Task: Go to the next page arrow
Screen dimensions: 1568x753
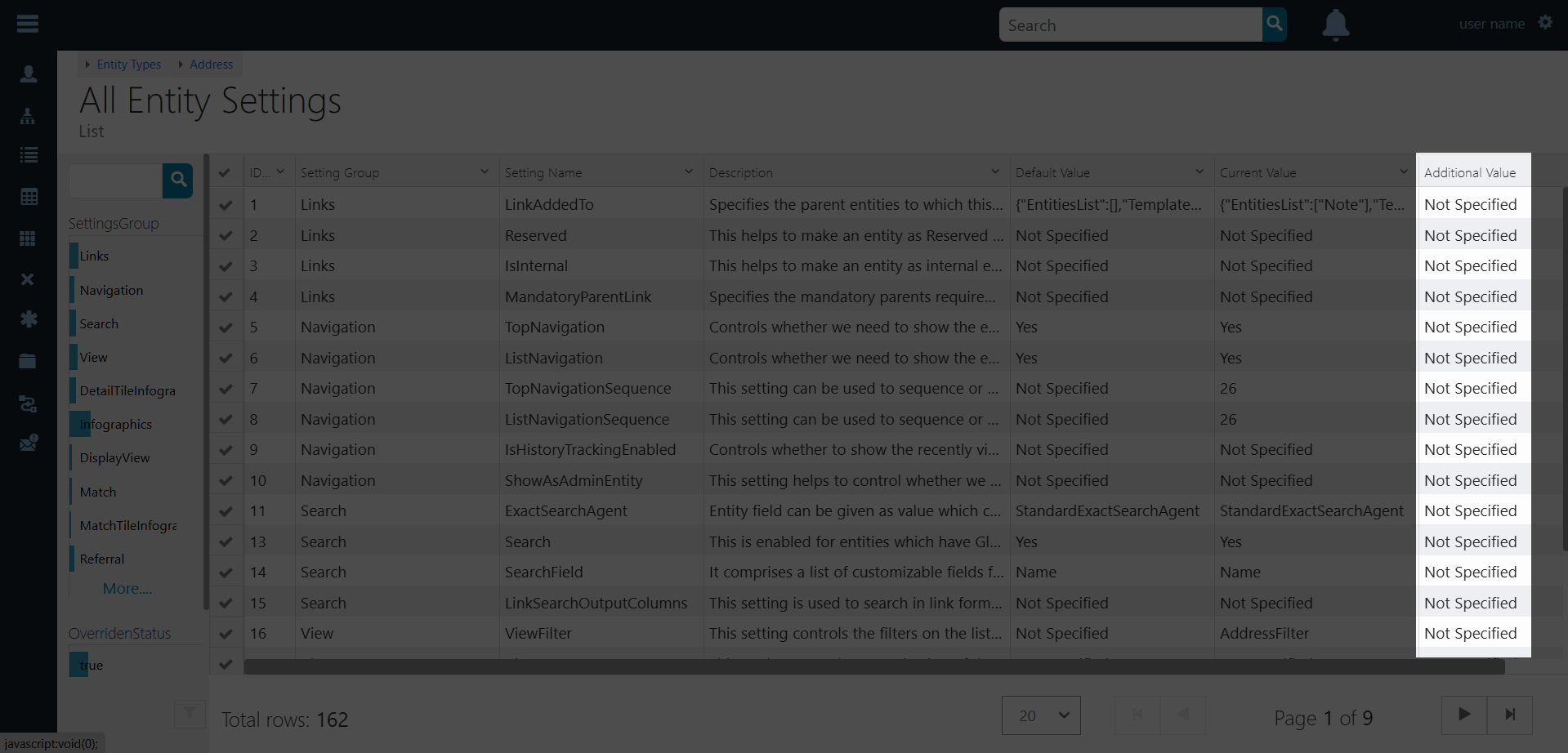Action: pyautogui.click(x=1464, y=715)
